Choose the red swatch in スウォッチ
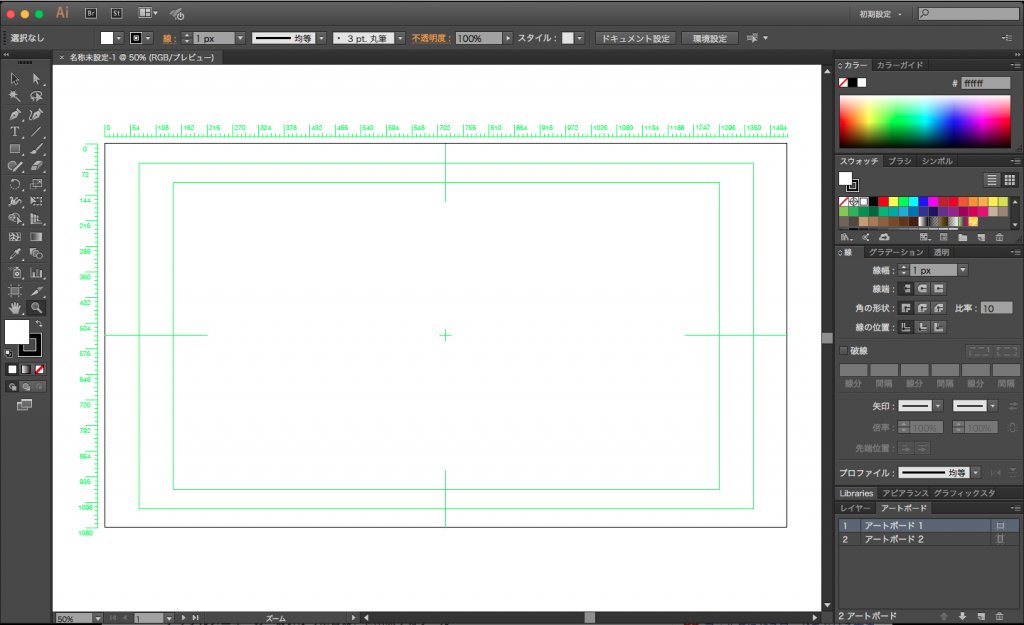This screenshot has height=625, width=1024. [x=883, y=202]
